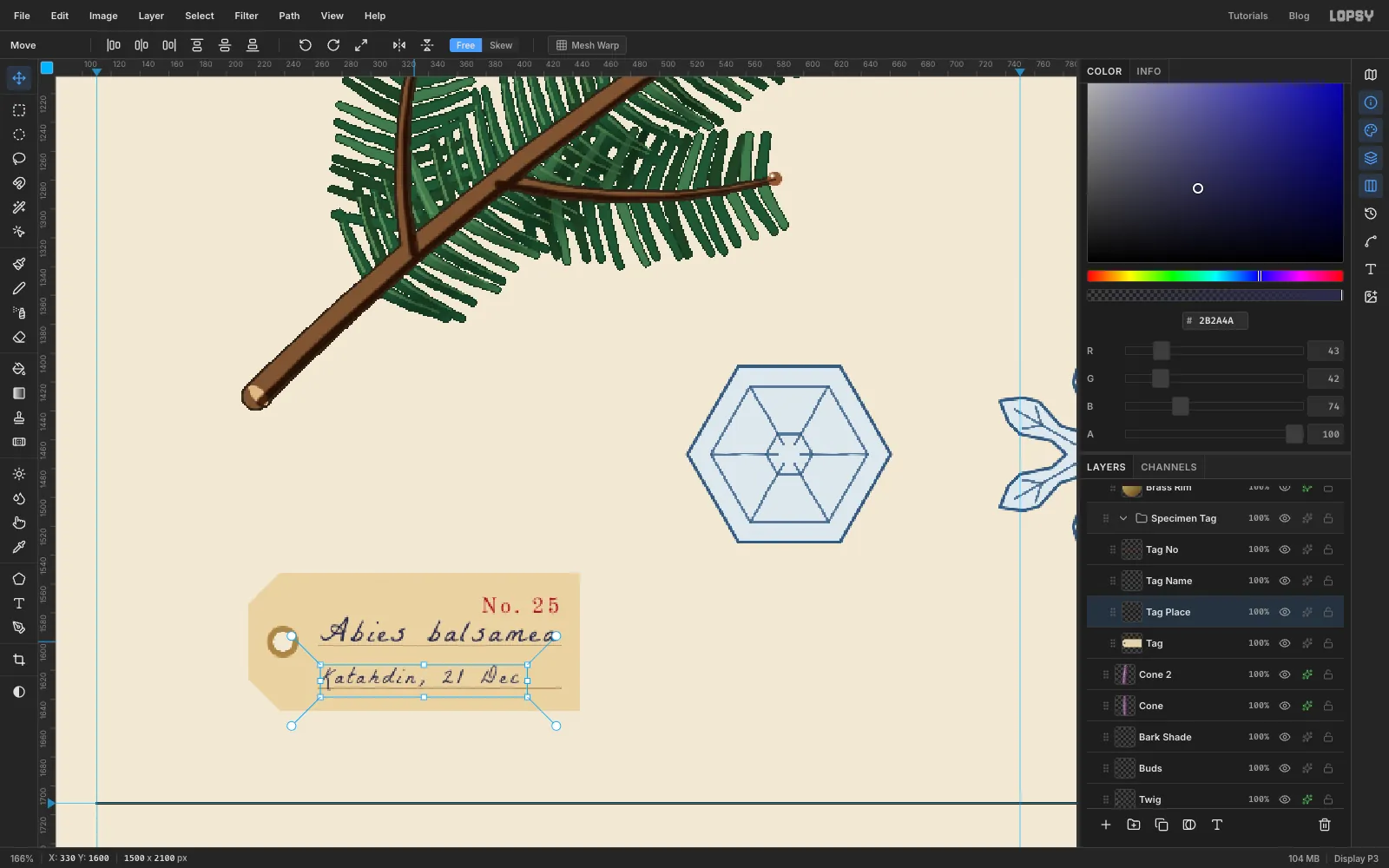Collapse the Specimen Tag group
Screen dimensions: 1389x868
pos(1123,518)
